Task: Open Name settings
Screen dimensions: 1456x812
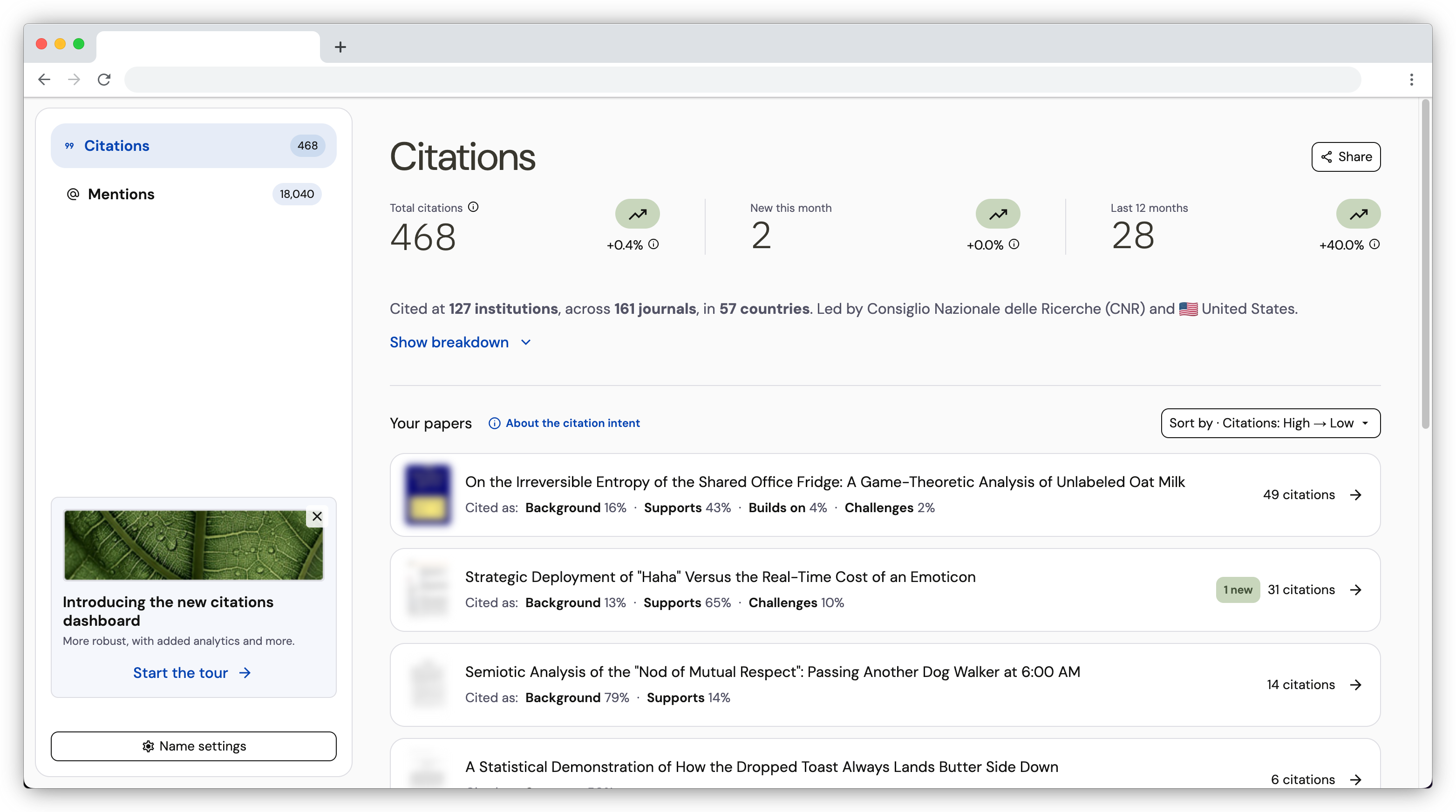Action: [194, 746]
